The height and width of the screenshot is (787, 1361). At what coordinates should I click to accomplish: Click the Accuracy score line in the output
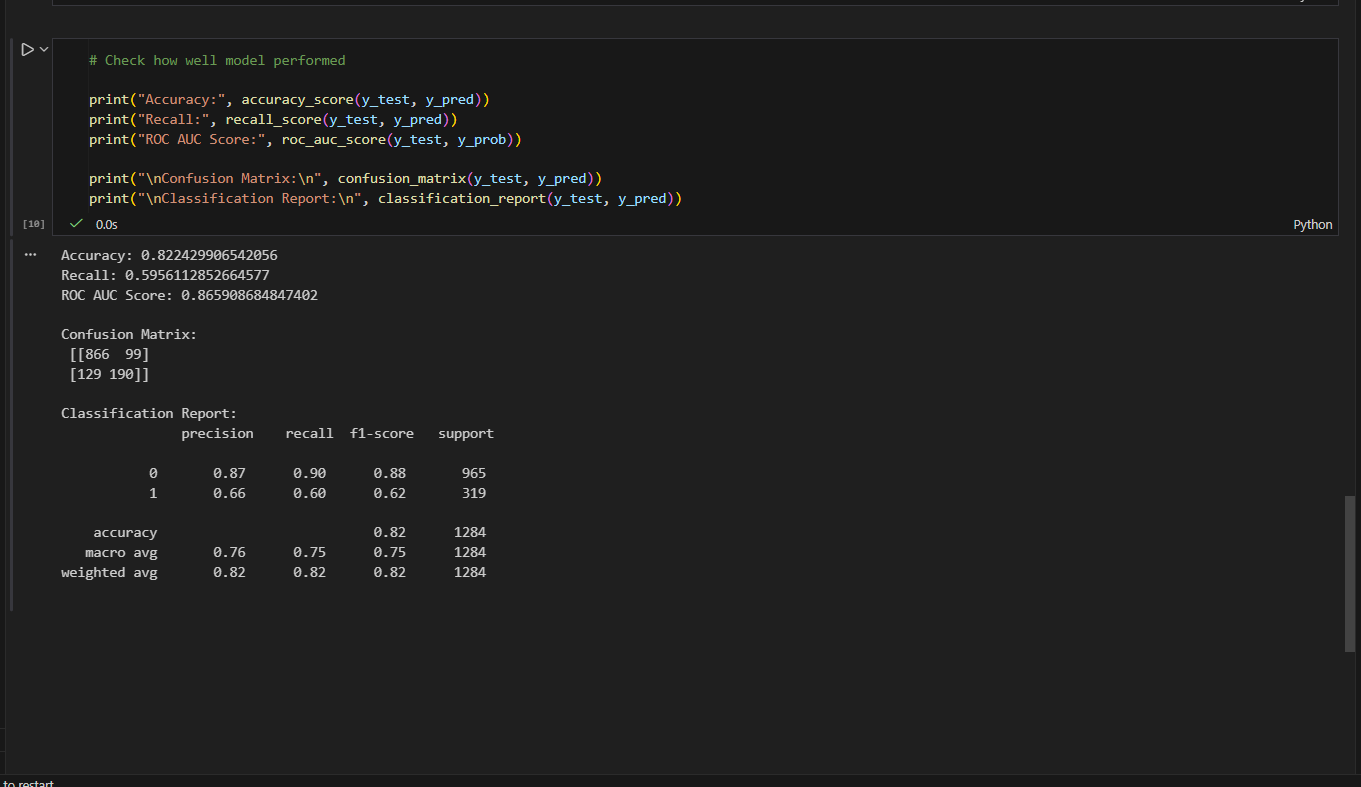pos(170,255)
